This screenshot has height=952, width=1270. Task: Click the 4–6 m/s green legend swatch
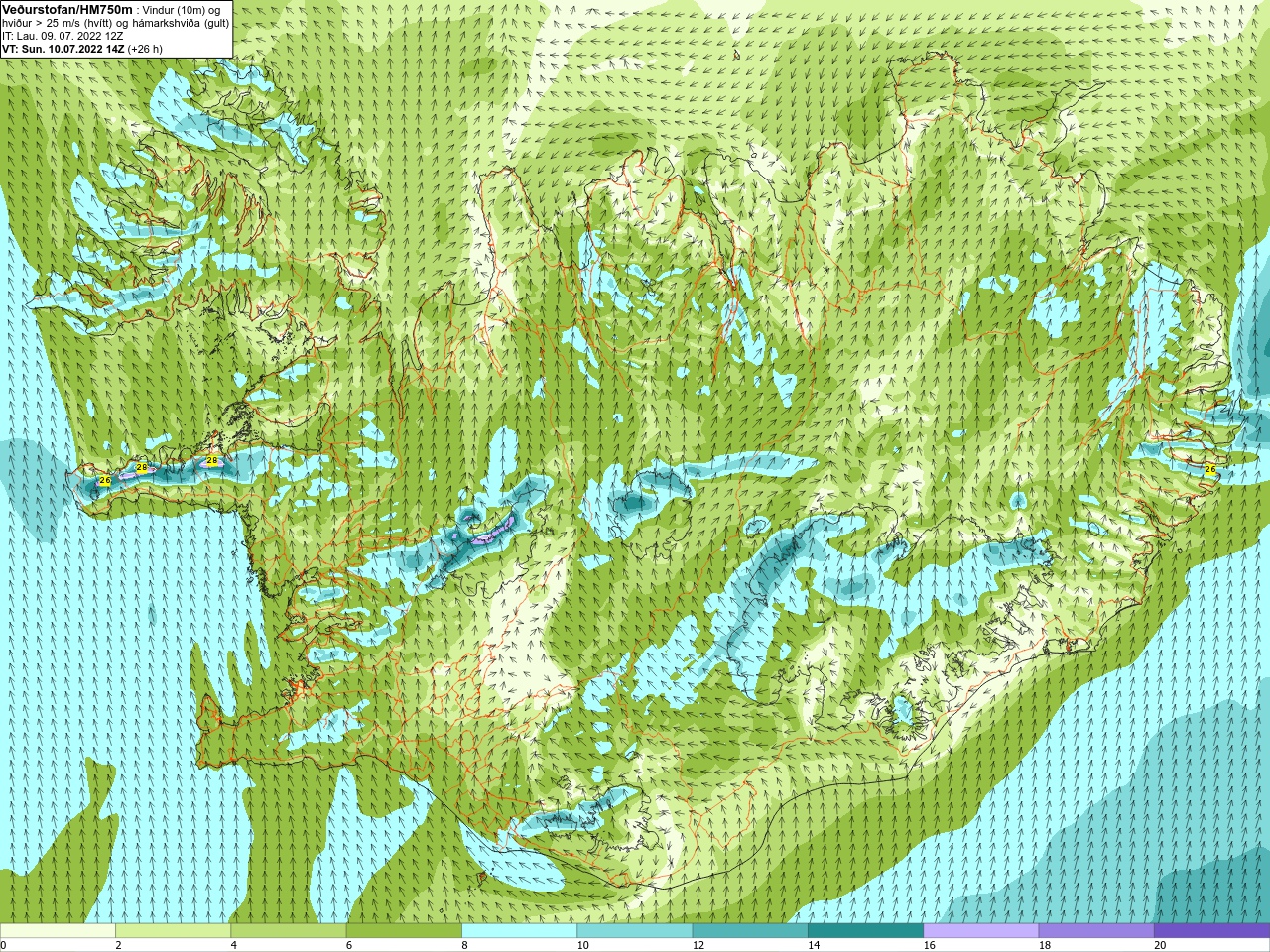click(289, 931)
